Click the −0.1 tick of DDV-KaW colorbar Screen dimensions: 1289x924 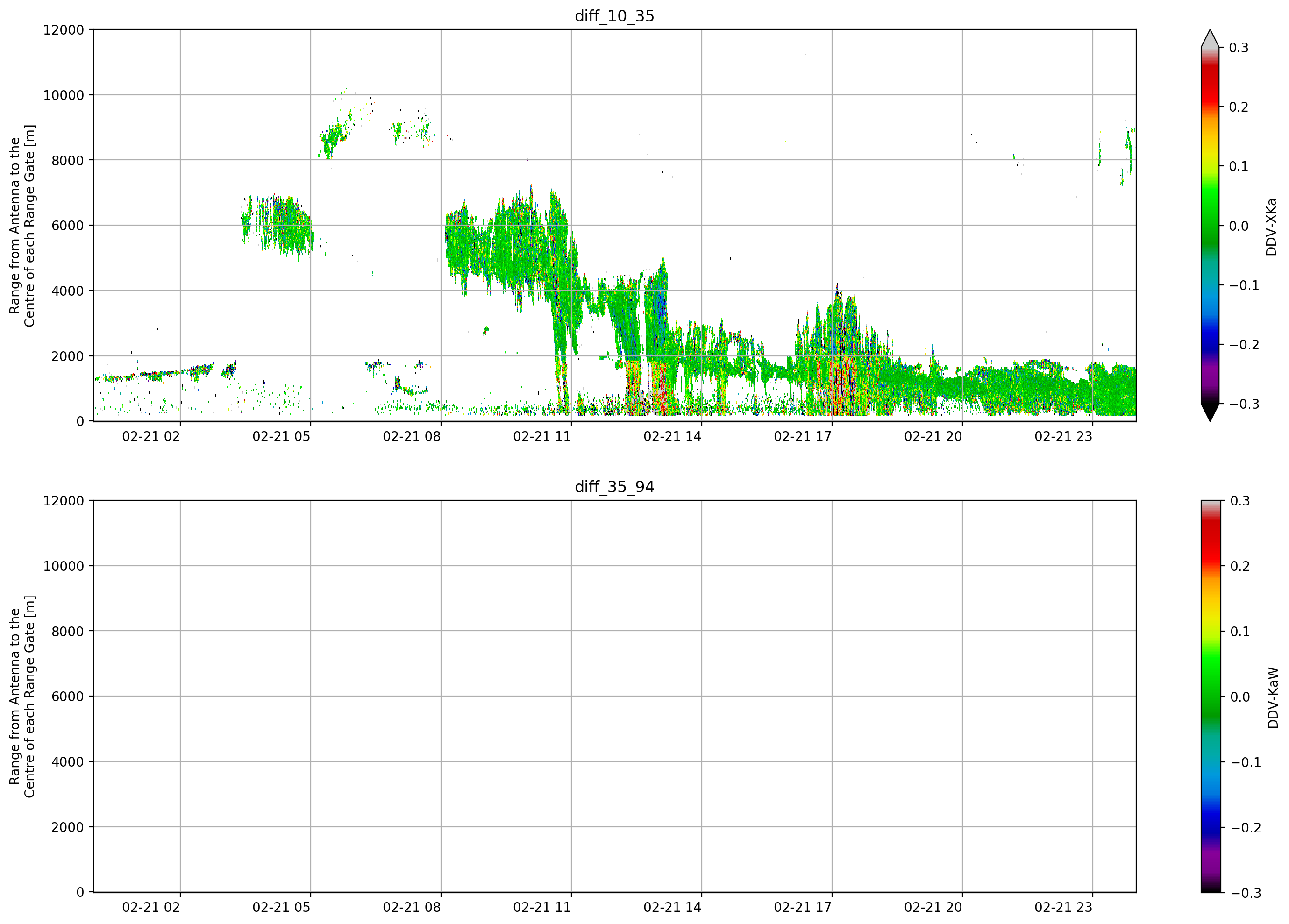coord(1246,762)
